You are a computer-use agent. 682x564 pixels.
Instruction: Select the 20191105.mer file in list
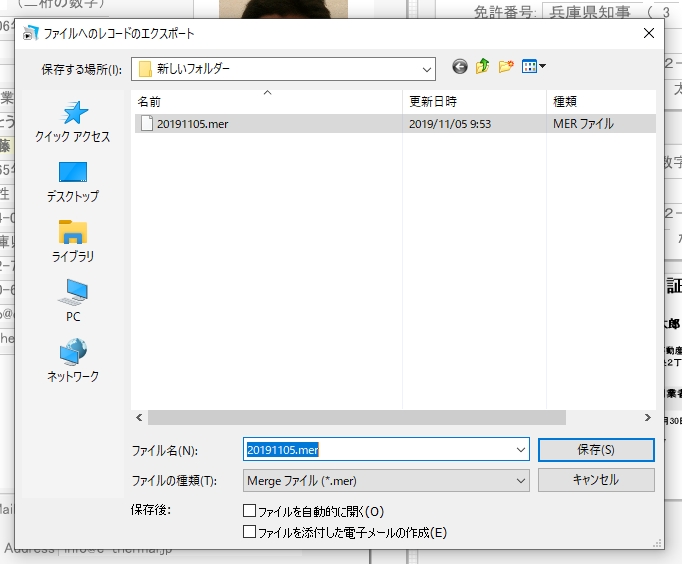click(192, 124)
